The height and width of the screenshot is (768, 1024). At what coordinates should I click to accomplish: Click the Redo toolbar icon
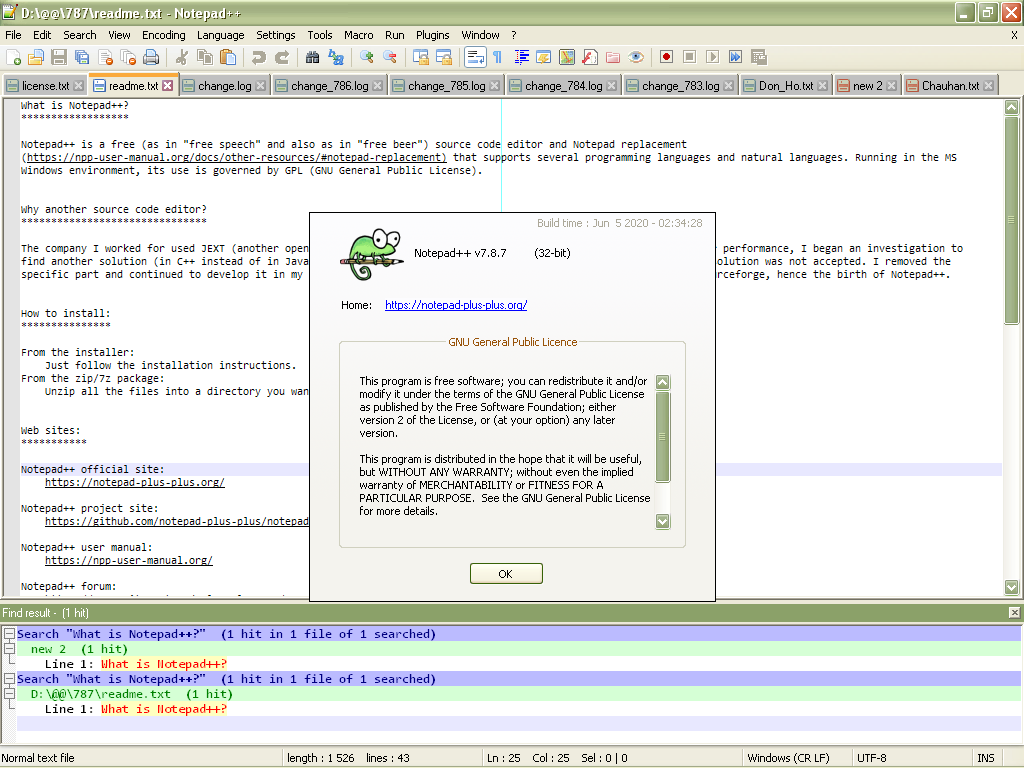[281, 57]
